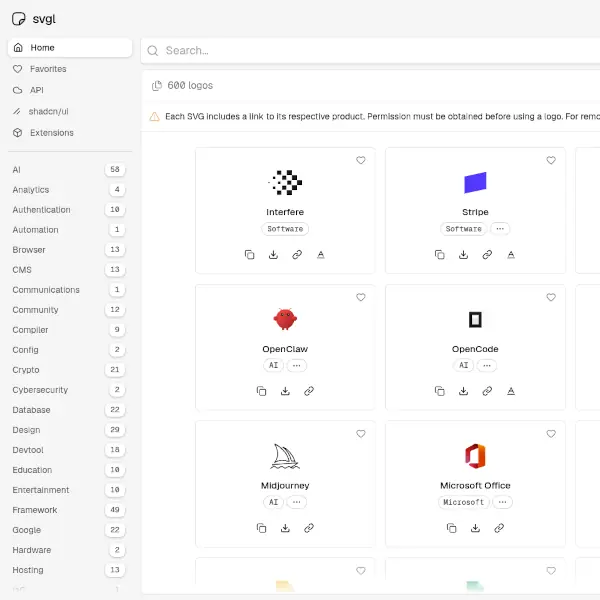Expand more categories on Midjourney card

click(x=297, y=502)
